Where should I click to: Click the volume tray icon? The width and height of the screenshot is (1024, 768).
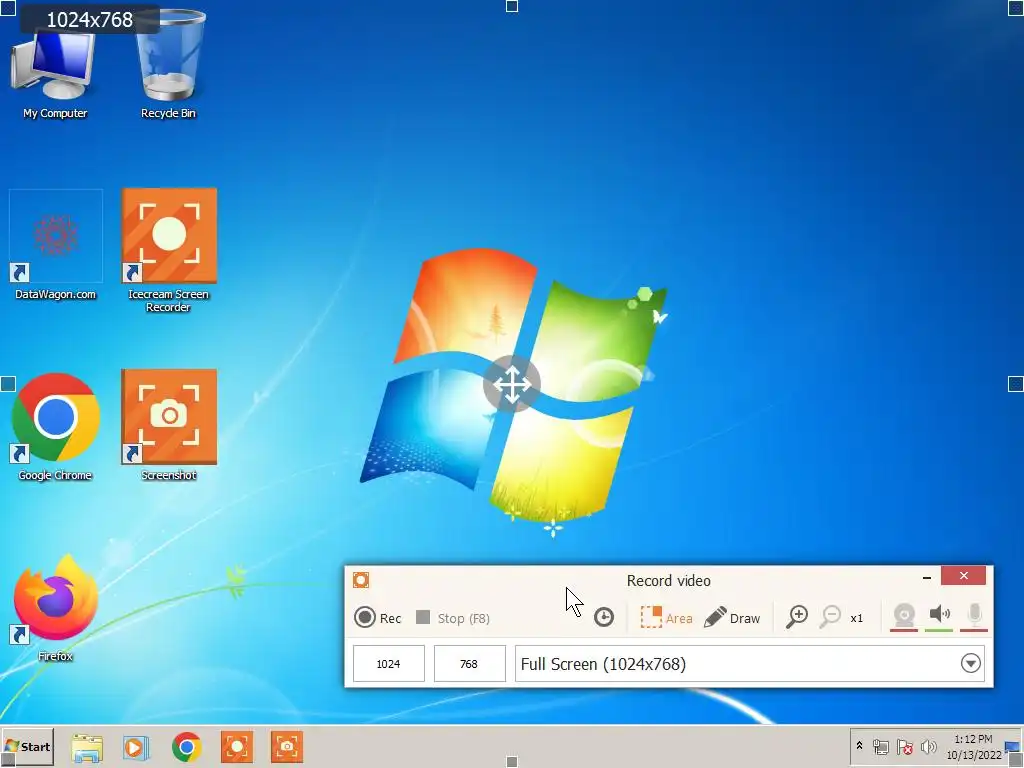(928, 747)
